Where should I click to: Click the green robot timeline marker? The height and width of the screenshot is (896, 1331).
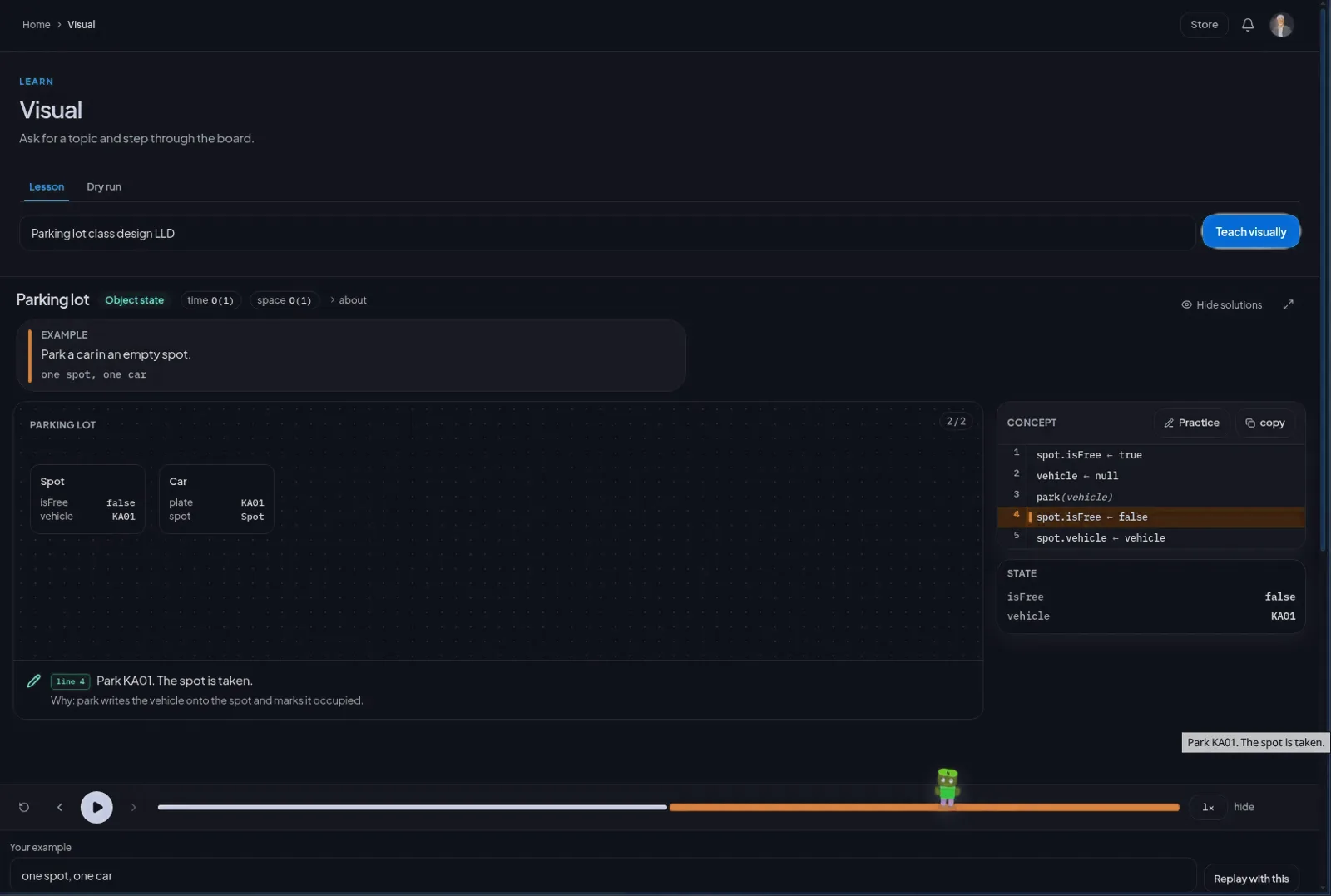click(x=947, y=787)
